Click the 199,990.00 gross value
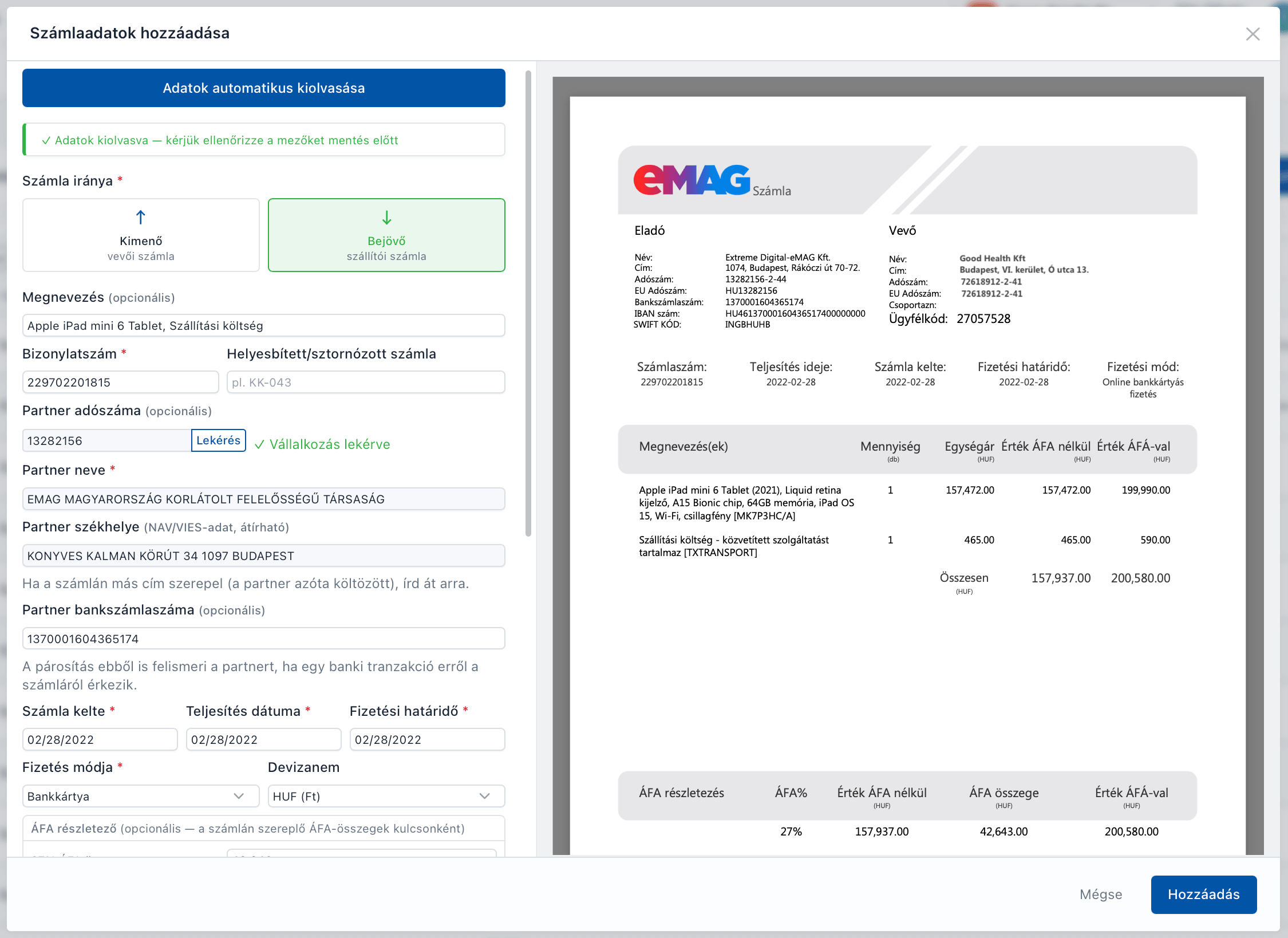Viewport: 1288px width, 938px height. point(1146,490)
